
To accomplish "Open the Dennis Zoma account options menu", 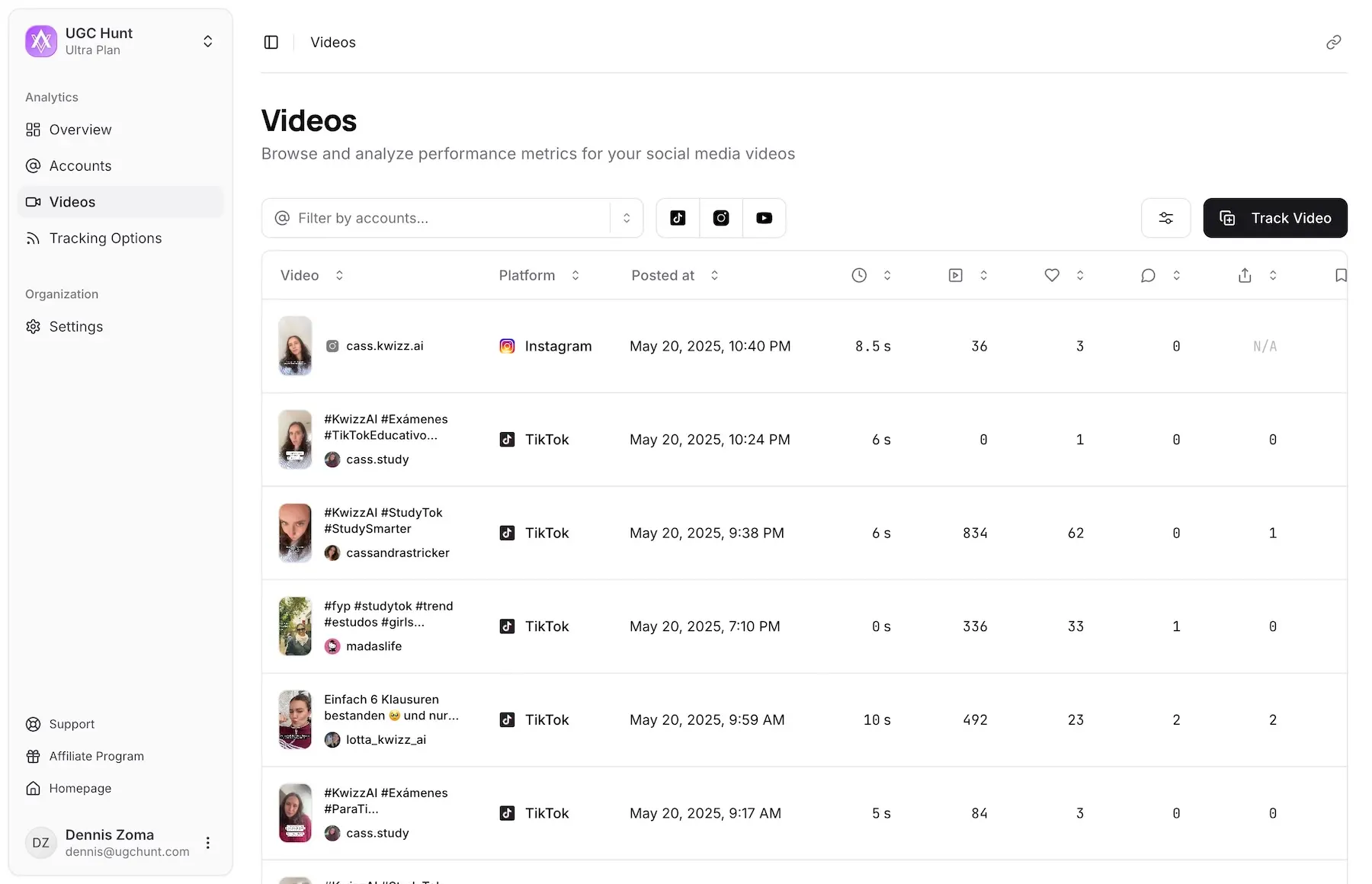I will [x=207, y=843].
